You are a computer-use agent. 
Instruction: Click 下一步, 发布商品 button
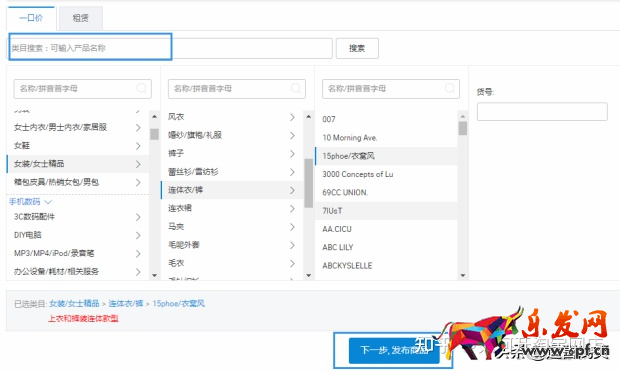(394, 350)
